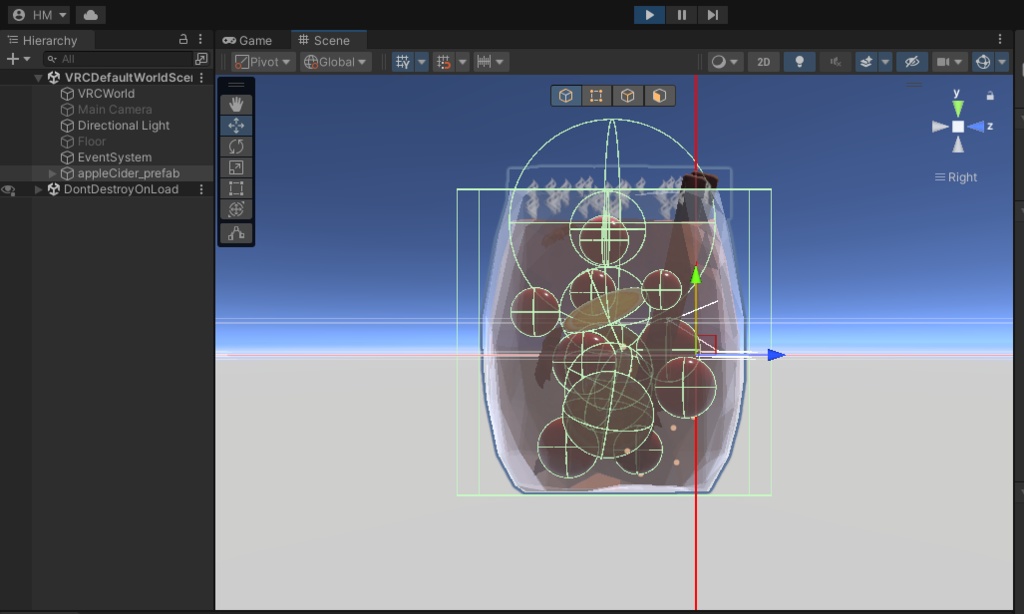Screen dimensions: 1024x614
Task: Toggle scene visibility eye in the toolbar
Action: [x=911, y=62]
